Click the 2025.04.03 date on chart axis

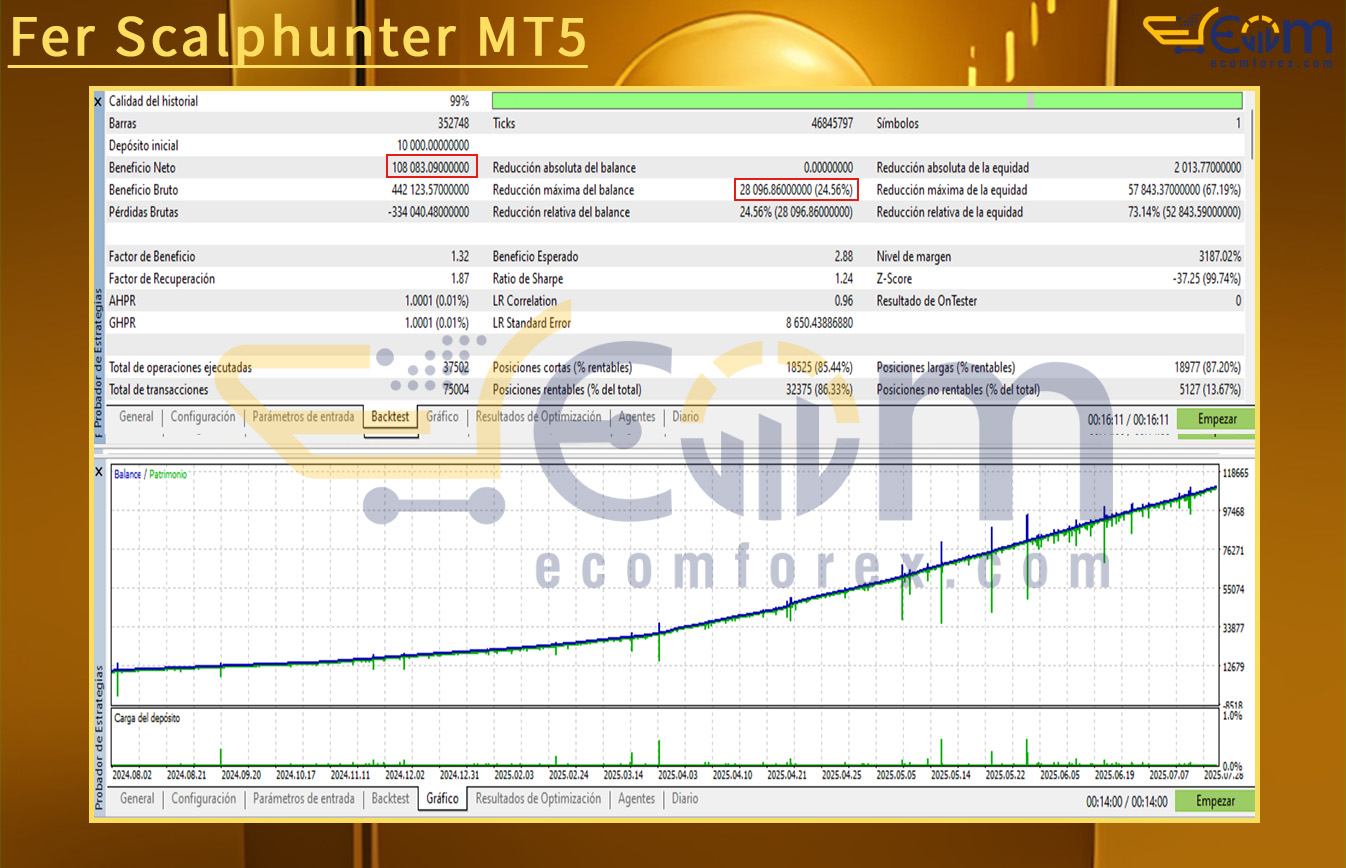point(679,775)
